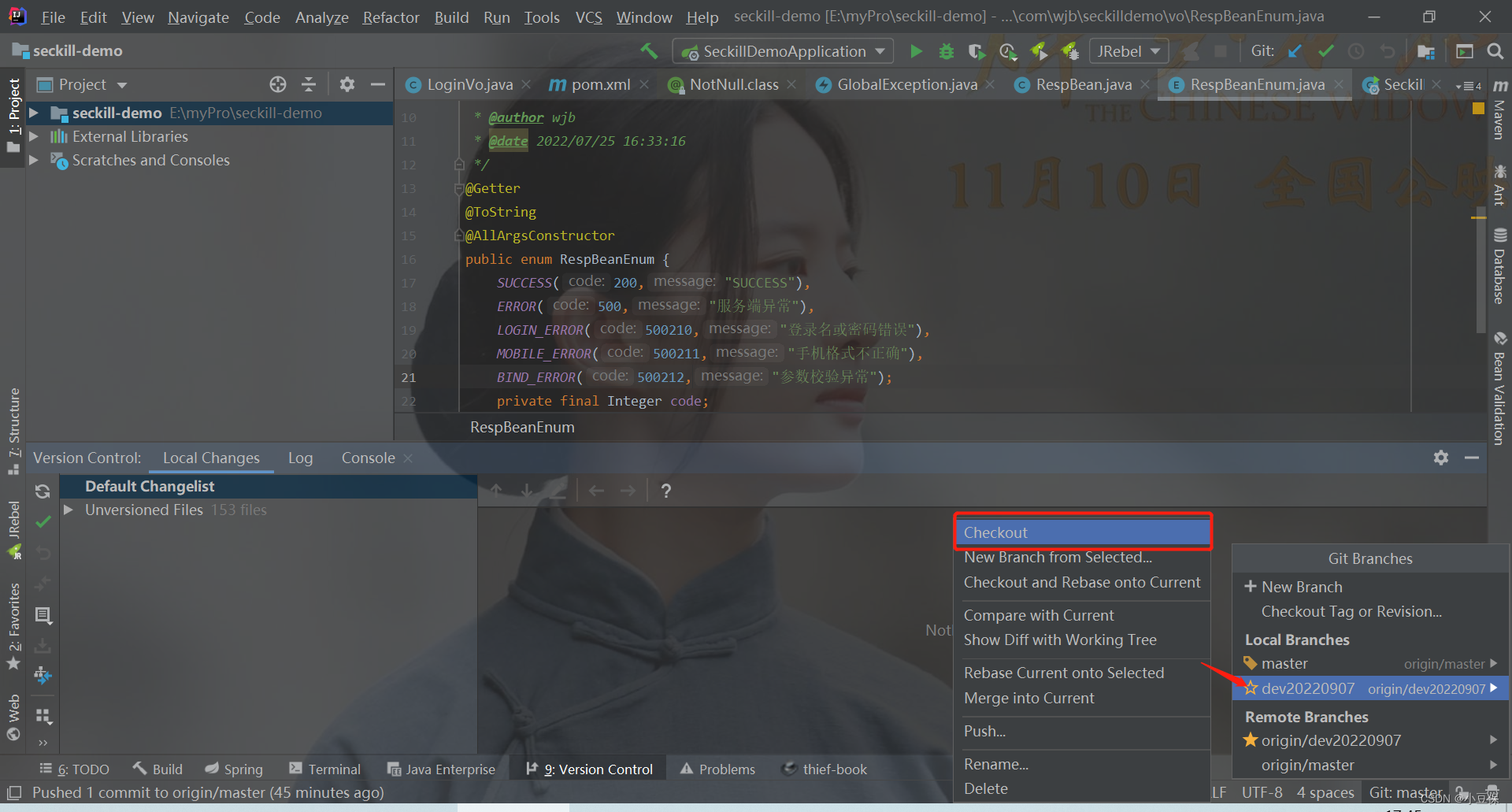Hide the Version Control panel

[x=1472, y=458]
